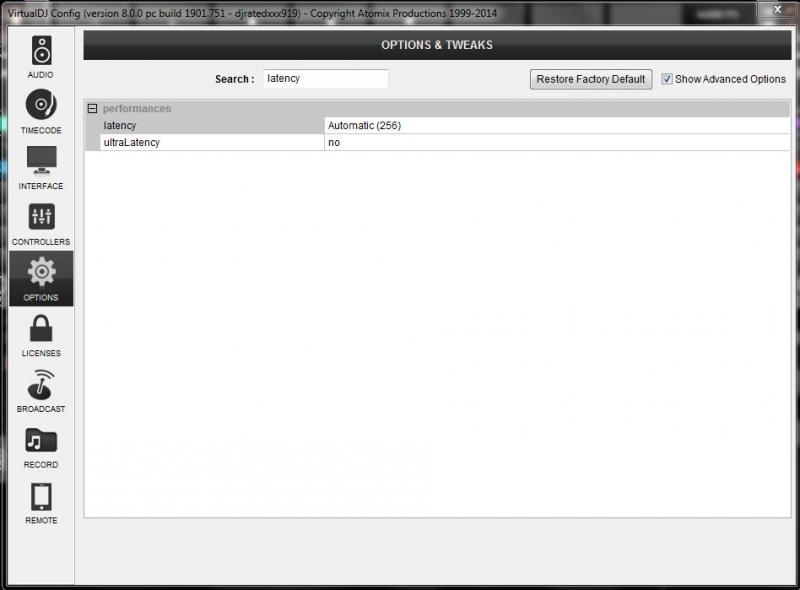Click the Search field containing latency
800x590 pixels.
point(326,79)
